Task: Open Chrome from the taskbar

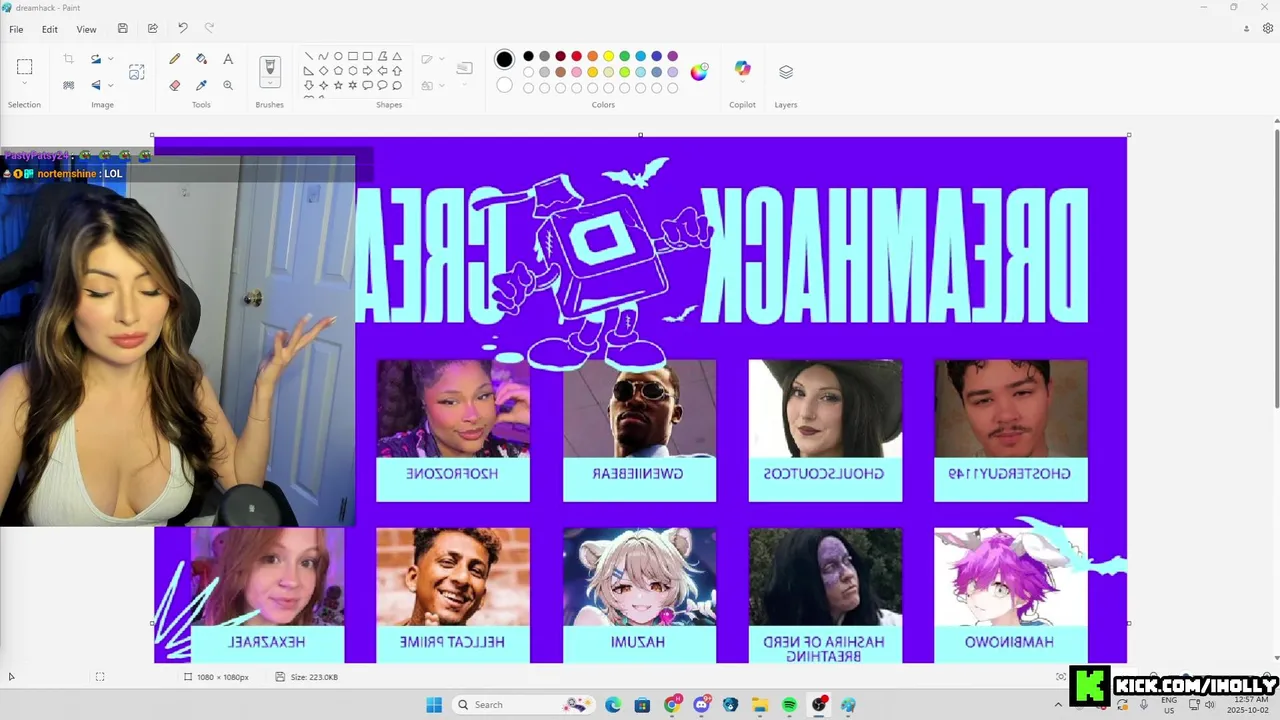Action: click(x=672, y=705)
